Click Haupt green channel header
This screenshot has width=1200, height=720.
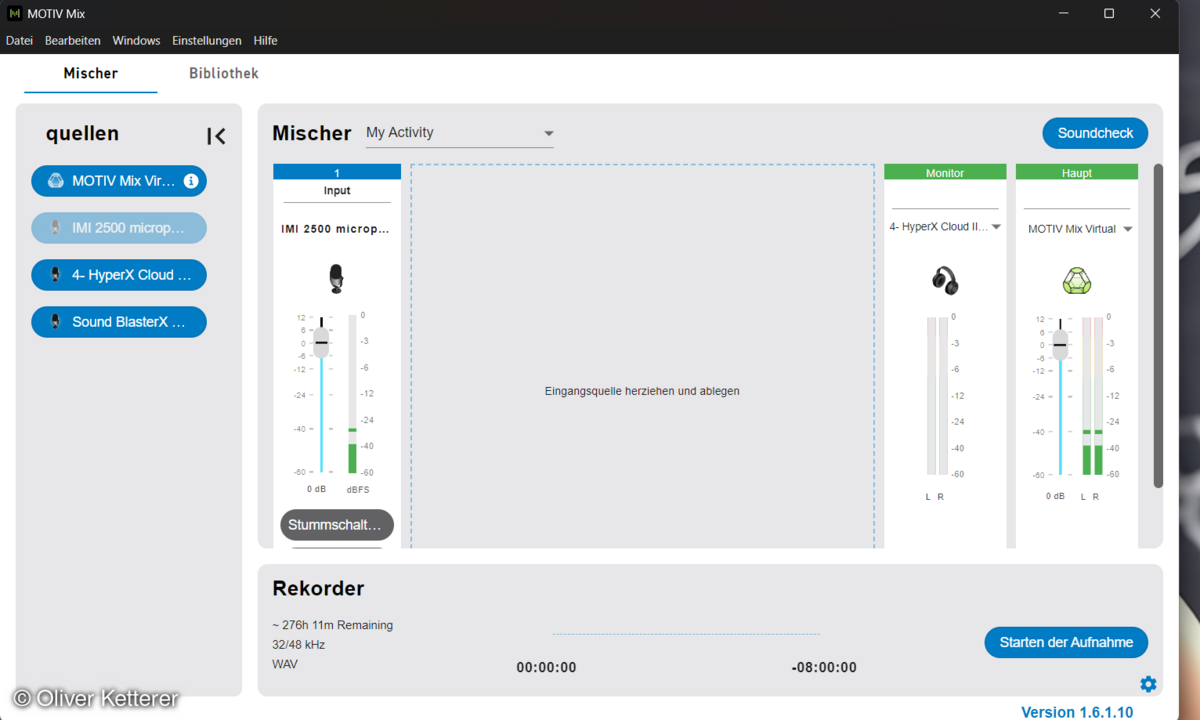[x=1077, y=172]
